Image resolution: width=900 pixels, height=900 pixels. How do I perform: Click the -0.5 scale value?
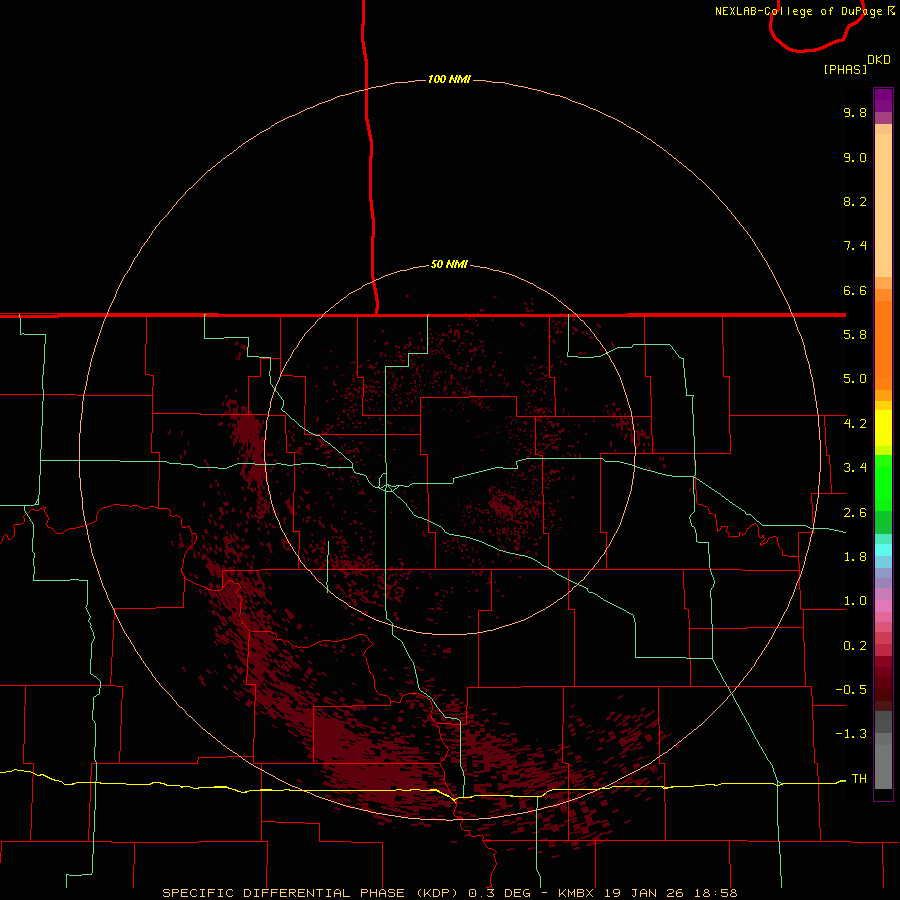pos(851,689)
